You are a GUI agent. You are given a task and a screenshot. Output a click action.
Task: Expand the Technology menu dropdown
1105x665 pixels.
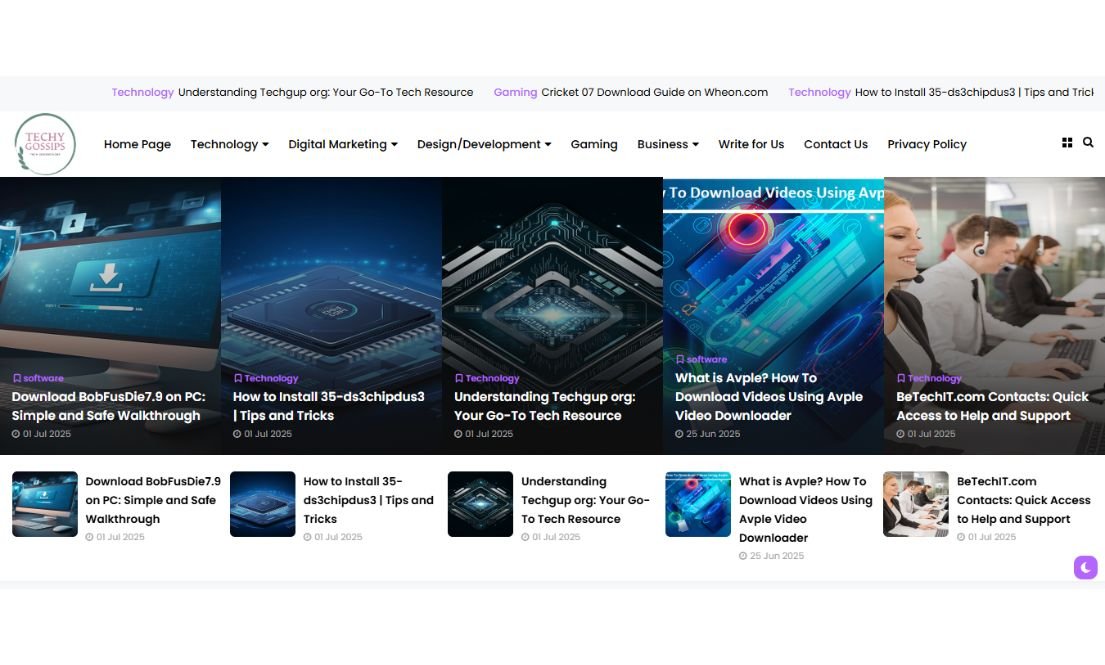click(230, 144)
